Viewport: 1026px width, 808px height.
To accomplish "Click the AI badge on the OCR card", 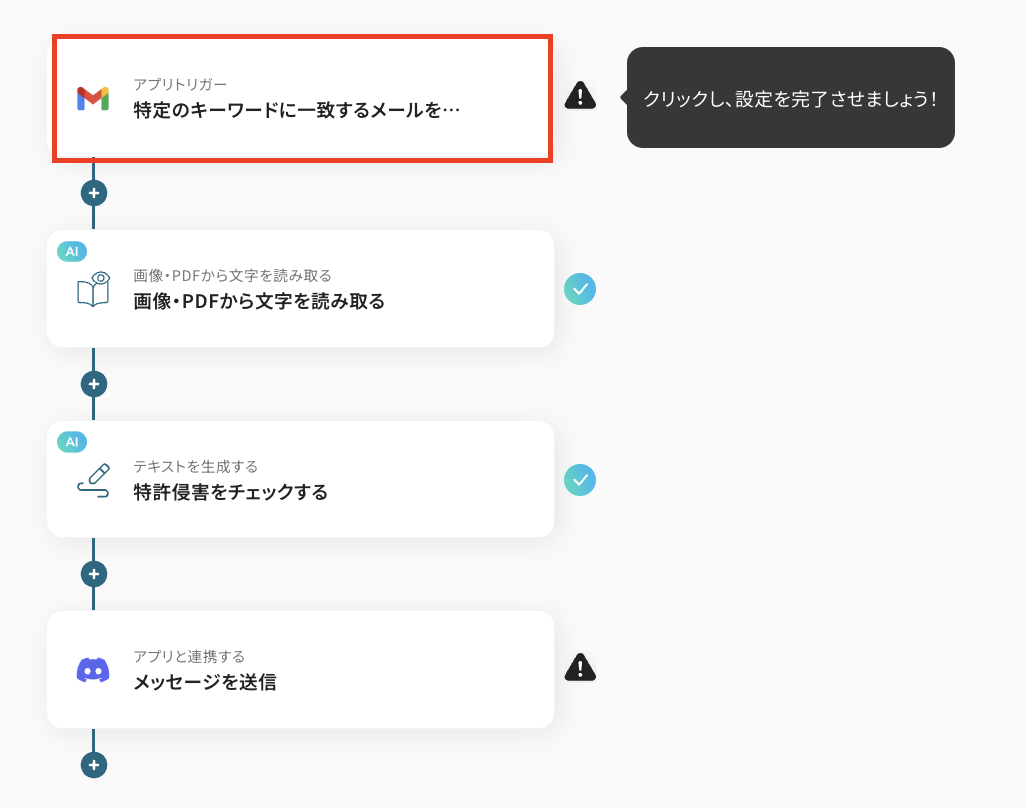I will [72, 251].
